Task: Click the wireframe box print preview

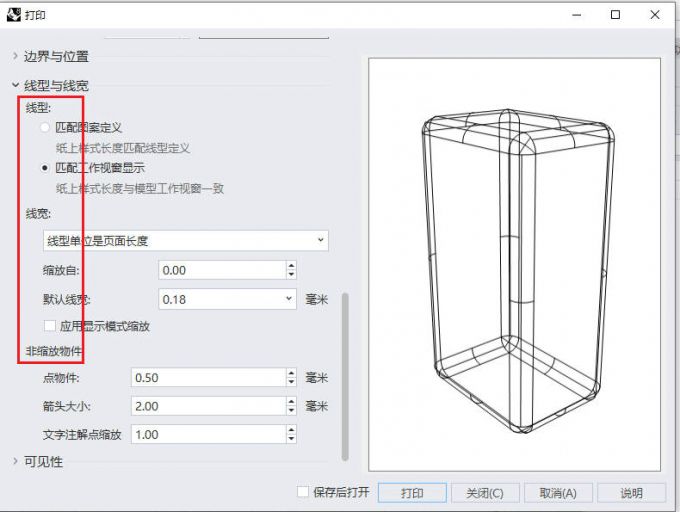Action: coord(514,264)
